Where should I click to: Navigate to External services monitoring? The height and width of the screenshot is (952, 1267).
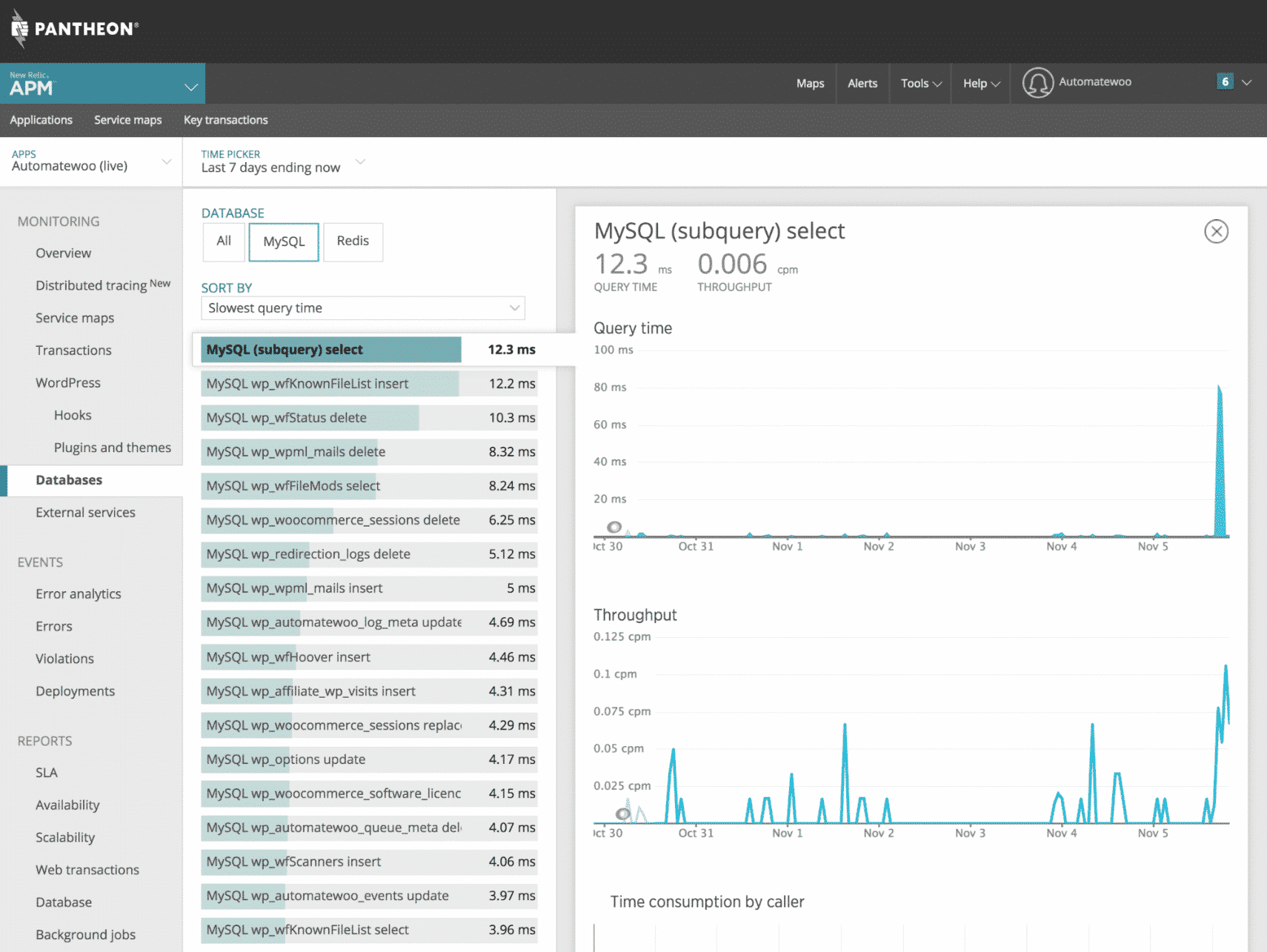[x=84, y=512]
